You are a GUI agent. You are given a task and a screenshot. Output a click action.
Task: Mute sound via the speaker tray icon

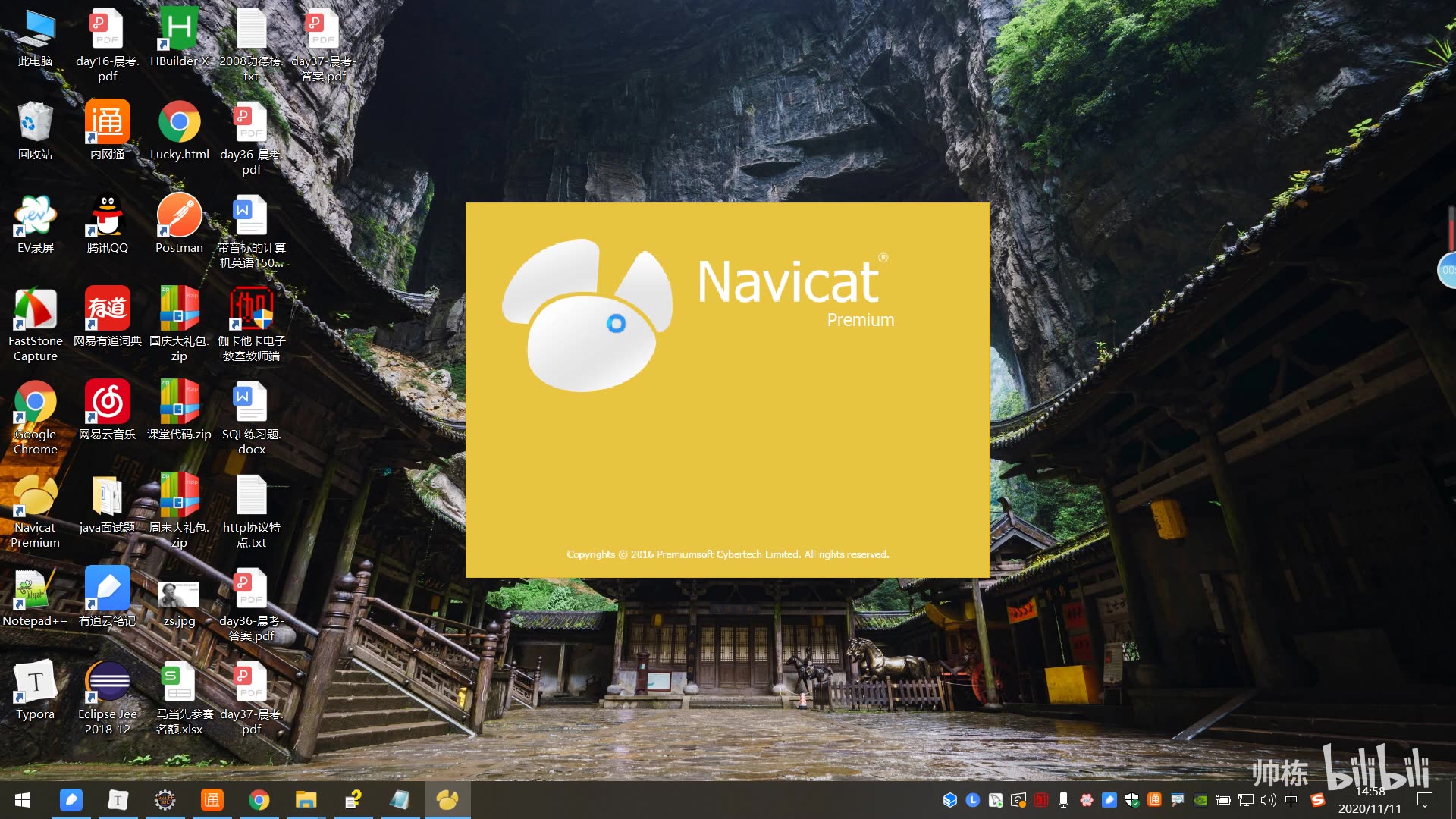(x=1267, y=800)
